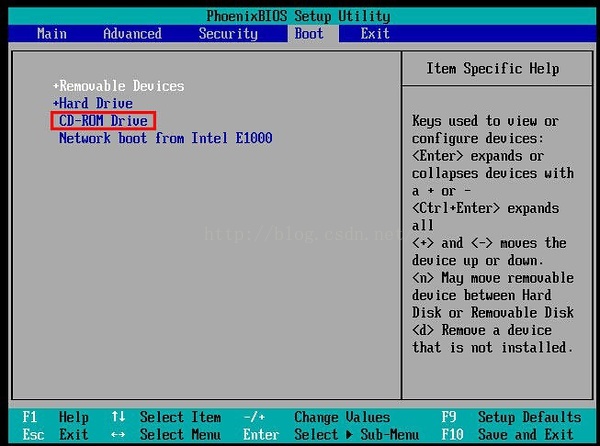This screenshot has height=446, width=600.
Task: Click '<d> Remove a device' help line
Action: (482, 330)
